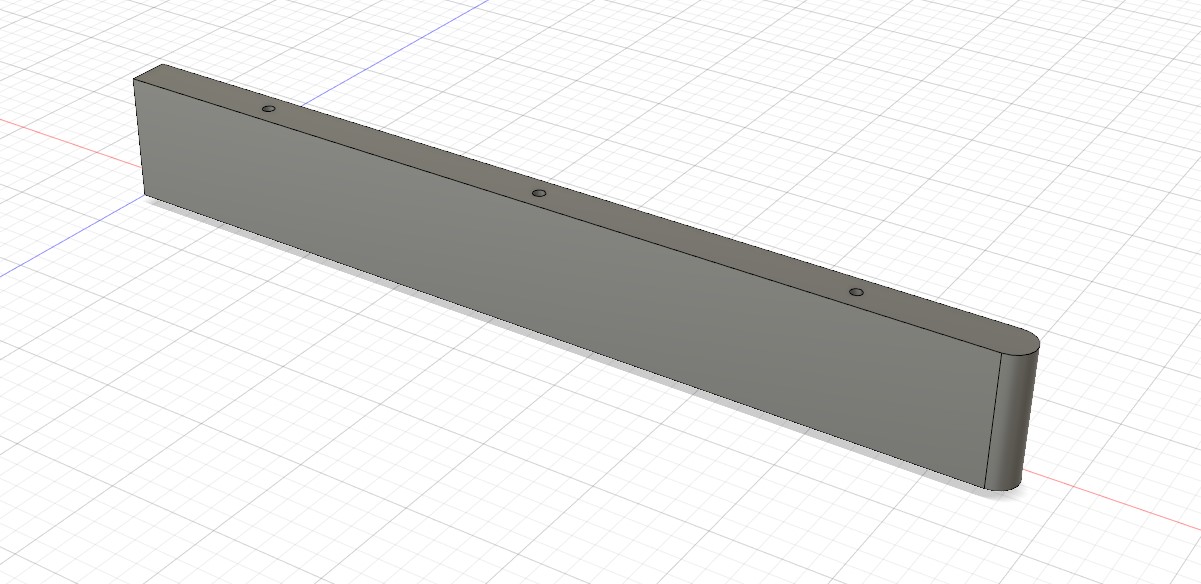Select the hole nearest the rounded end
Viewport: 1201px width, 584px height.
click(856, 292)
